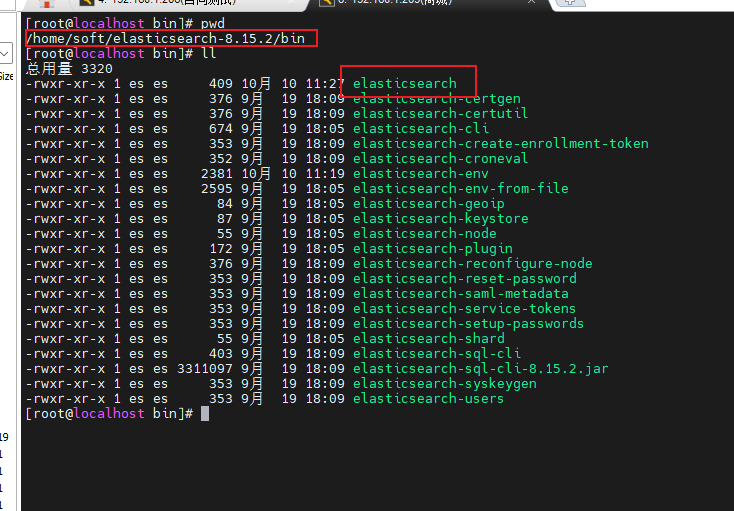
Task: Select the elasticsearch-keystore file name
Action: point(440,218)
